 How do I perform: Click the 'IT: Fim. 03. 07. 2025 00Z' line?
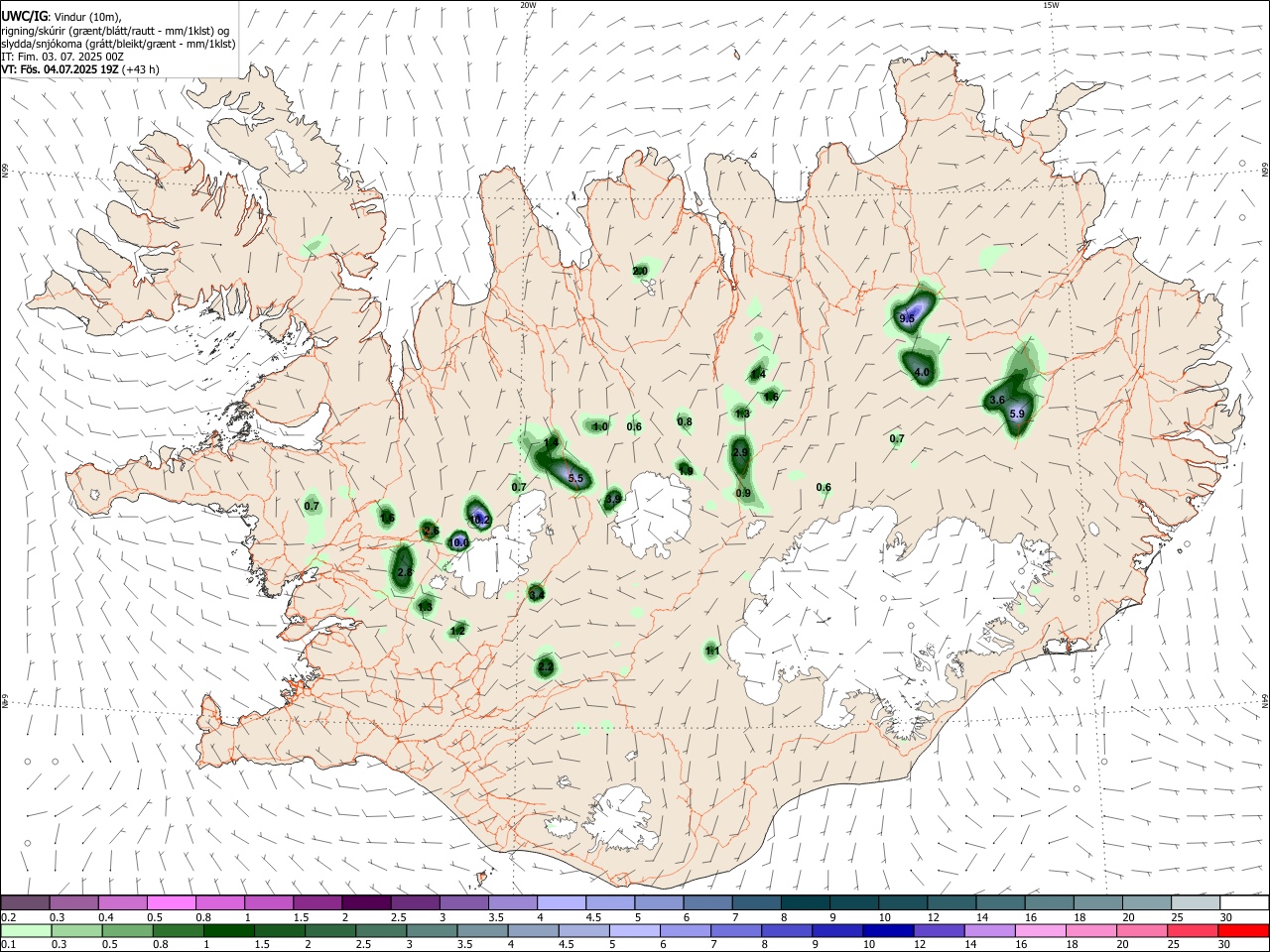coord(63,57)
